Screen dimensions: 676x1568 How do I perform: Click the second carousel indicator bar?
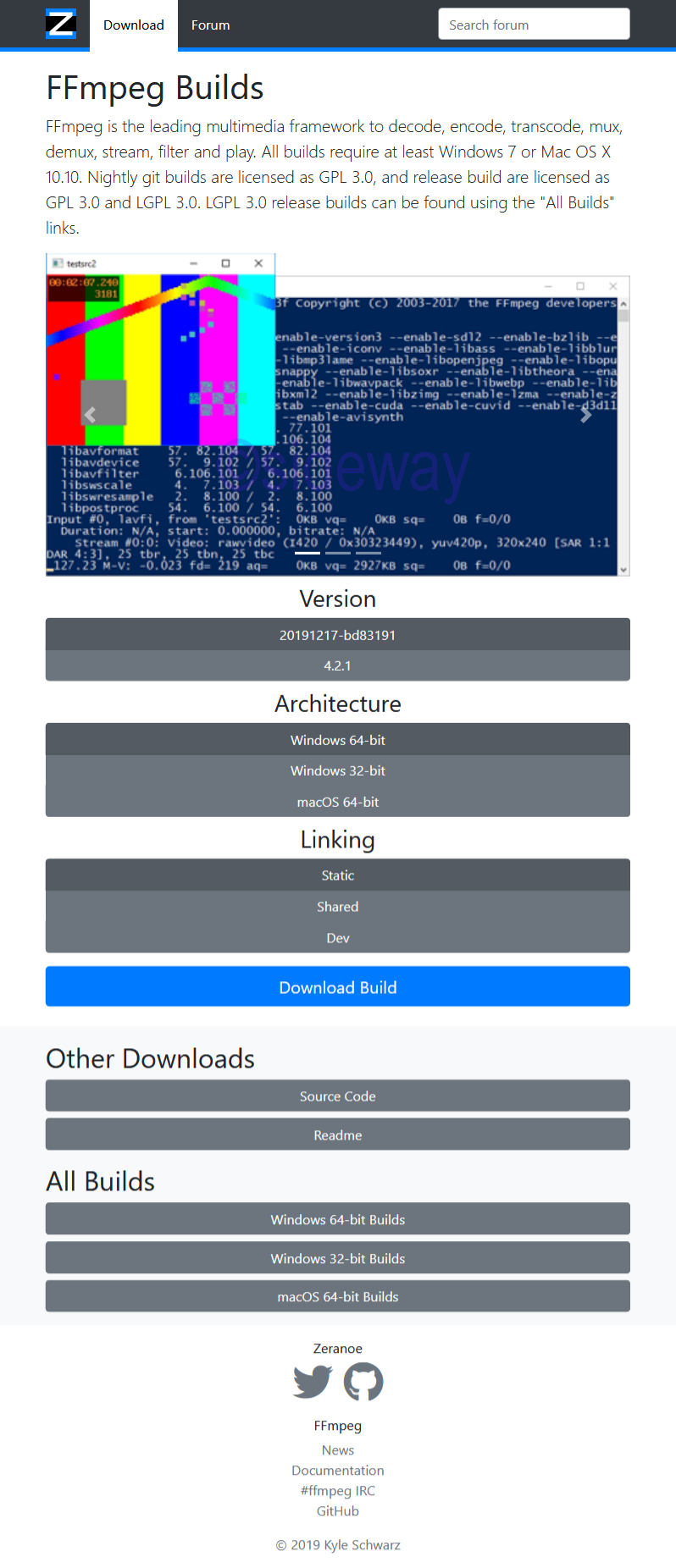tap(338, 552)
